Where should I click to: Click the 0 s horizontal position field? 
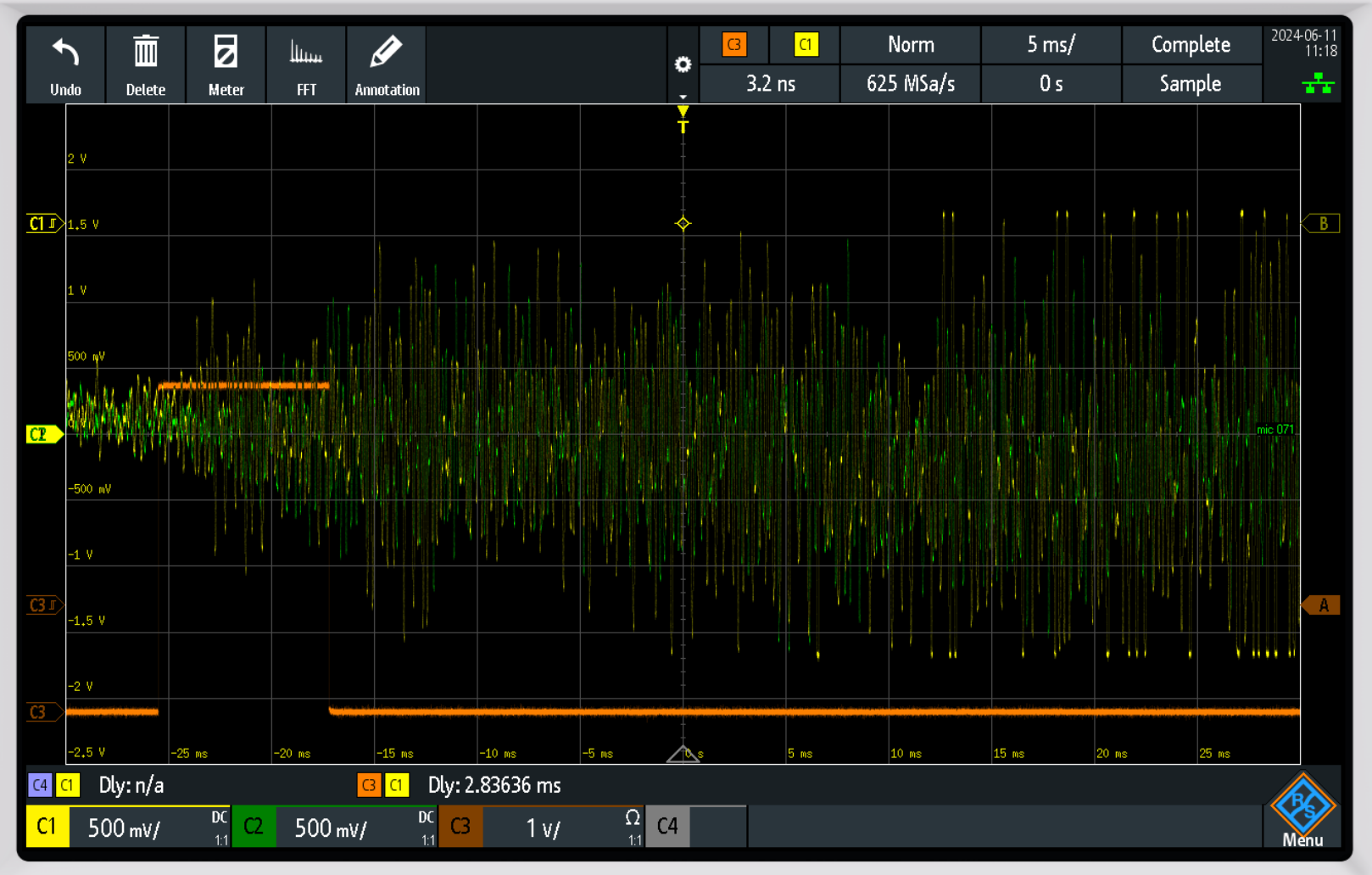coord(1051,84)
